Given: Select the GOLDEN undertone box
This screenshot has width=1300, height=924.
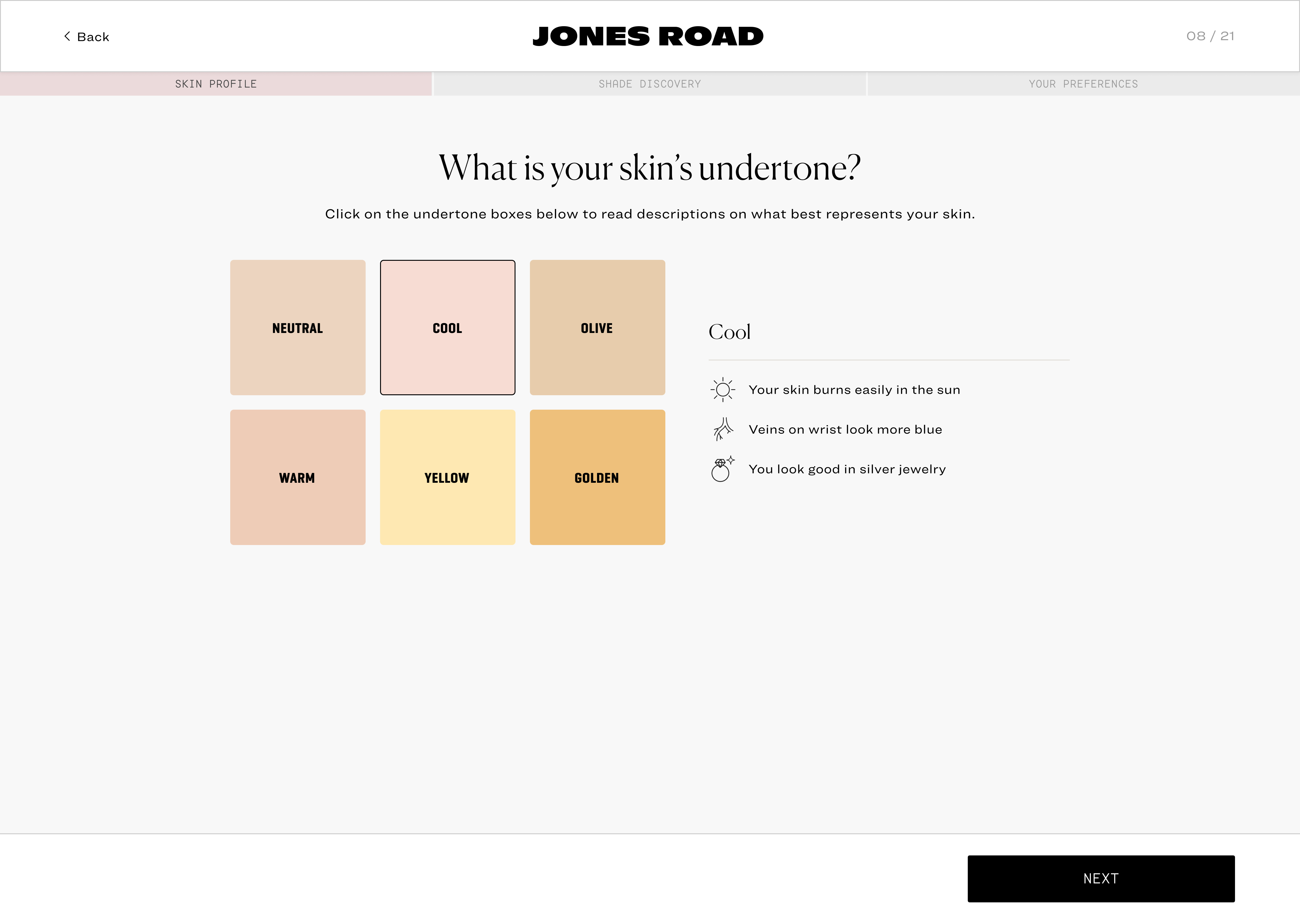Looking at the screenshot, I should (x=597, y=478).
